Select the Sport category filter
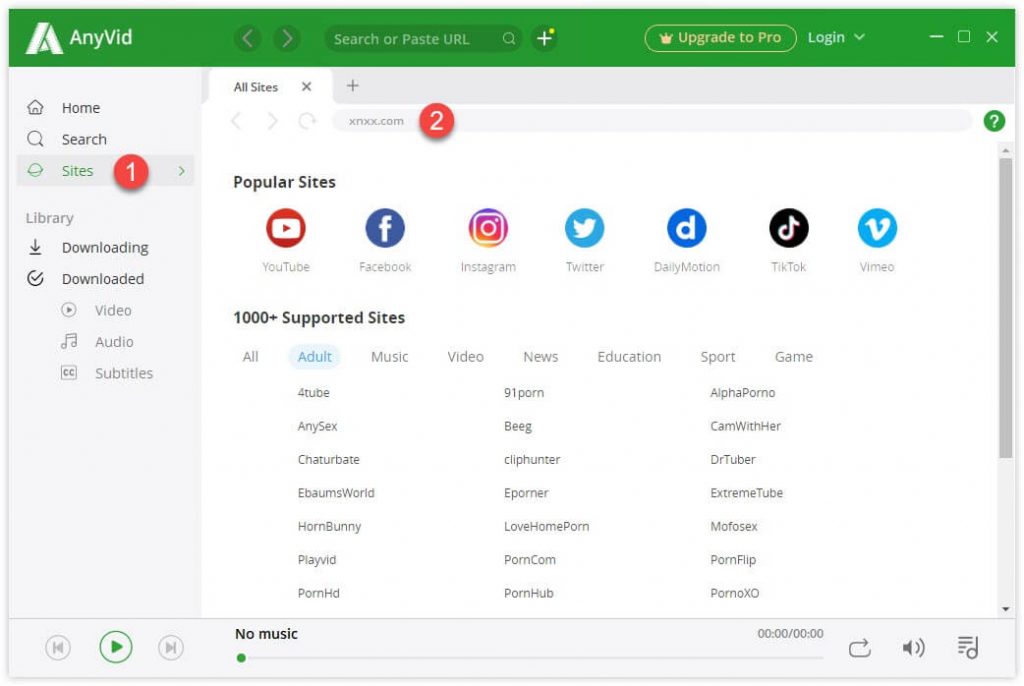The image size is (1024, 686). pos(718,357)
